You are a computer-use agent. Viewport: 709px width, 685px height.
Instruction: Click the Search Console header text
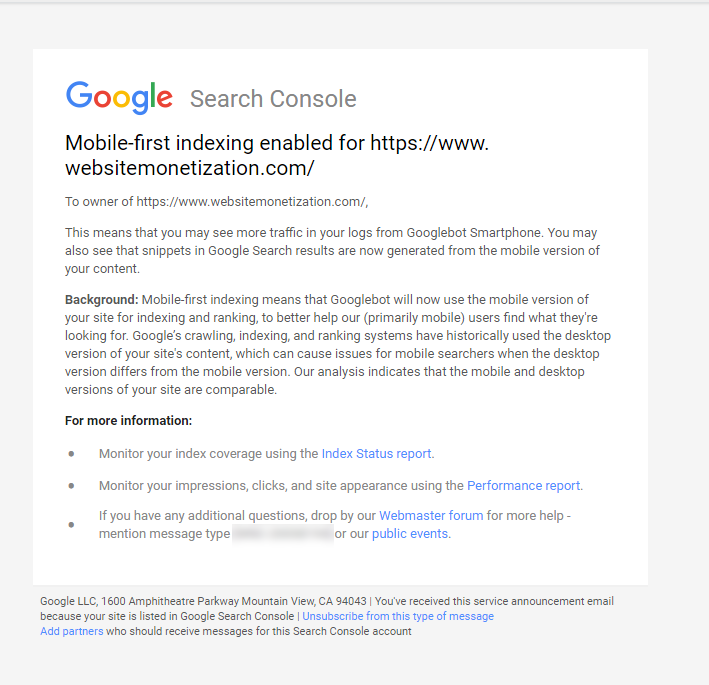tap(273, 99)
